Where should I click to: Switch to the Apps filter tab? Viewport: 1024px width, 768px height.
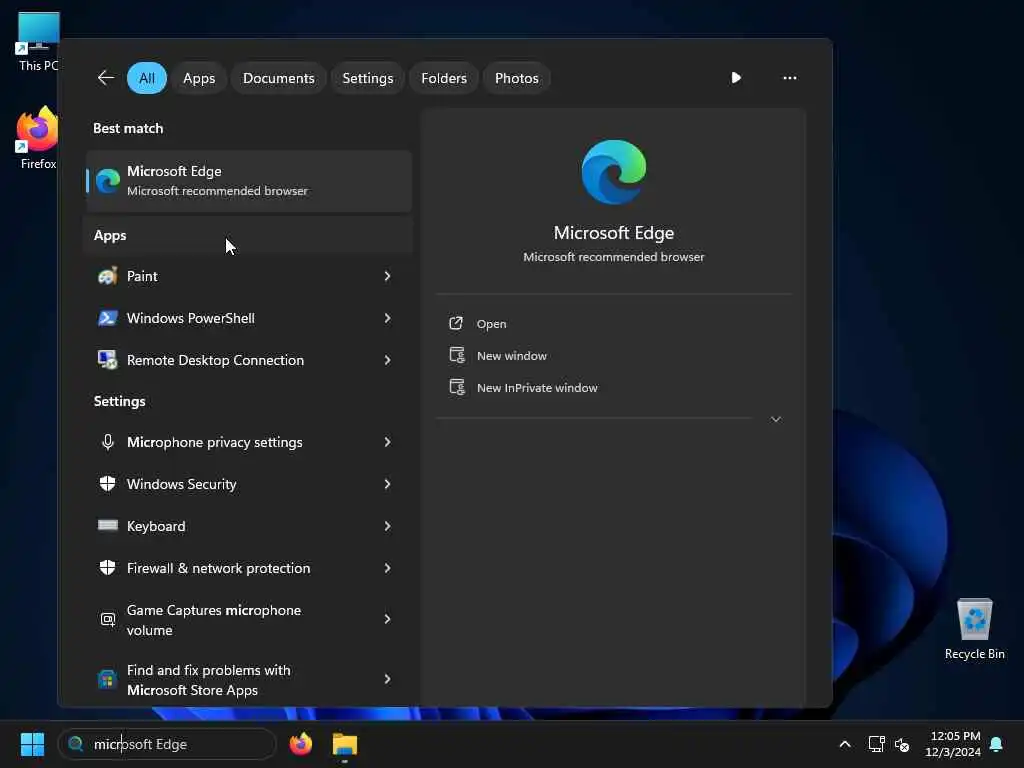coord(199,78)
